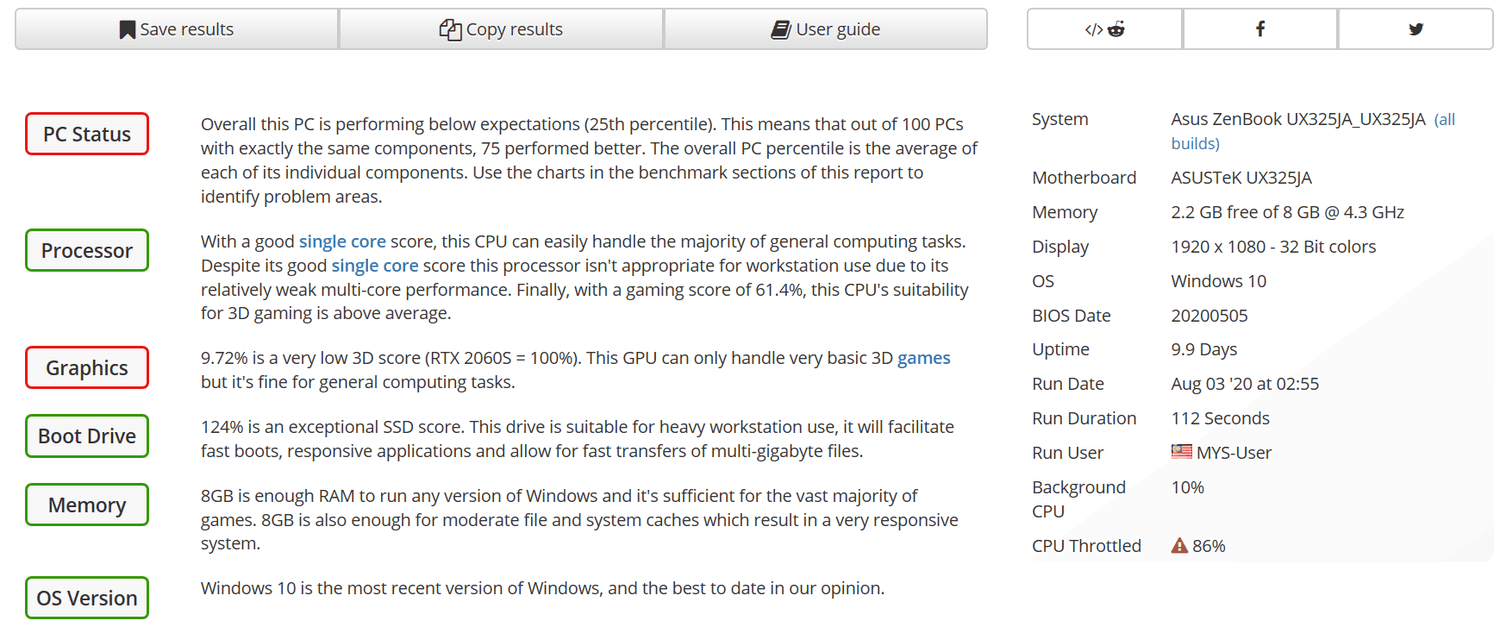1500x627 pixels.
Task: Open the Memory section badge
Action: 87,505
